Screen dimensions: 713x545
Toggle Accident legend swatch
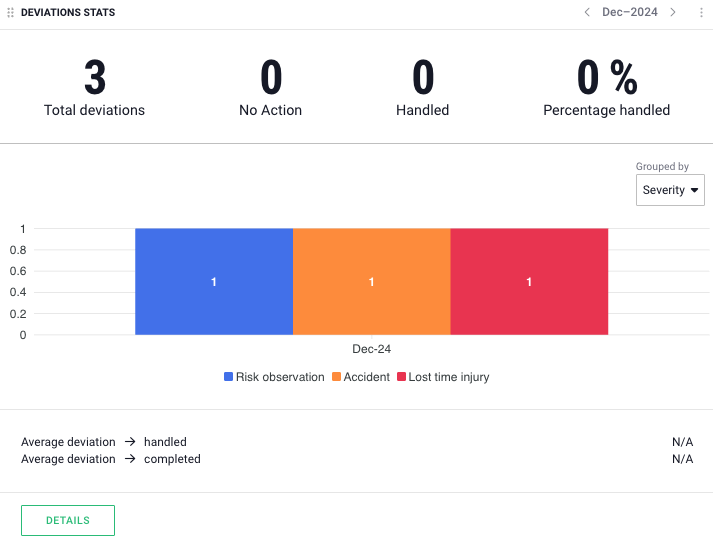click(337, 377)
